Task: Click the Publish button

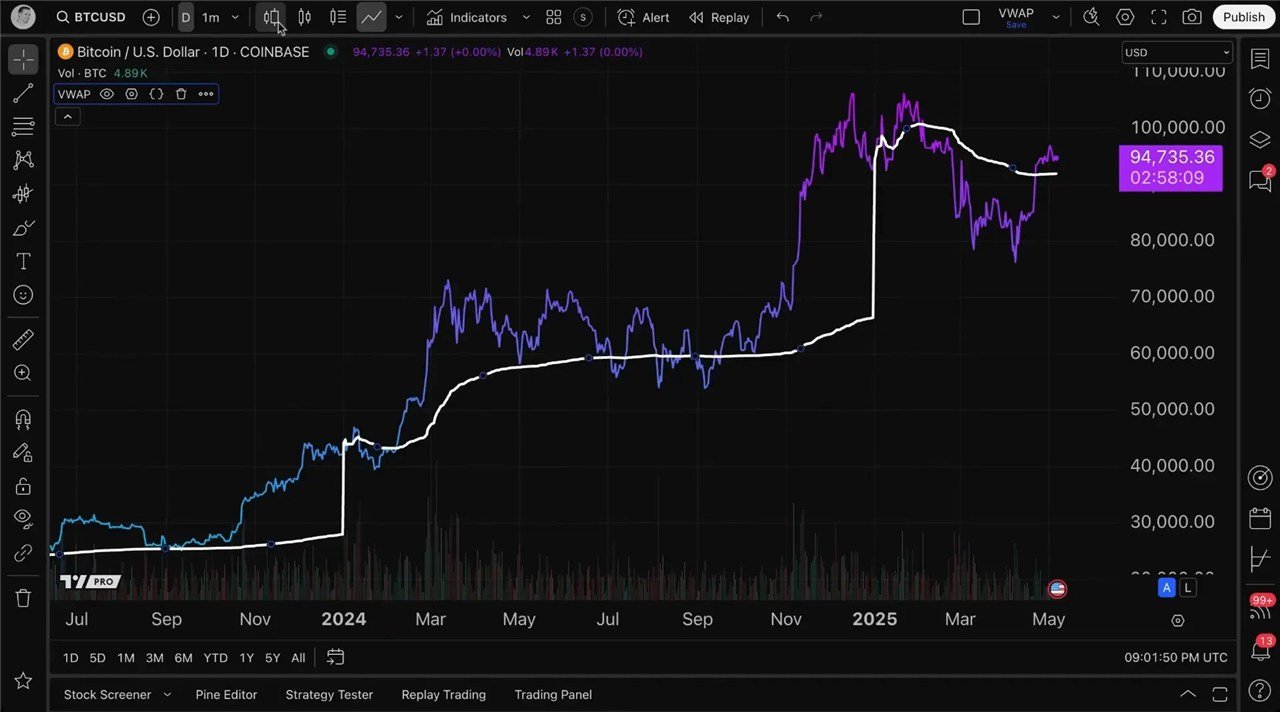Action: point(1243,17)
